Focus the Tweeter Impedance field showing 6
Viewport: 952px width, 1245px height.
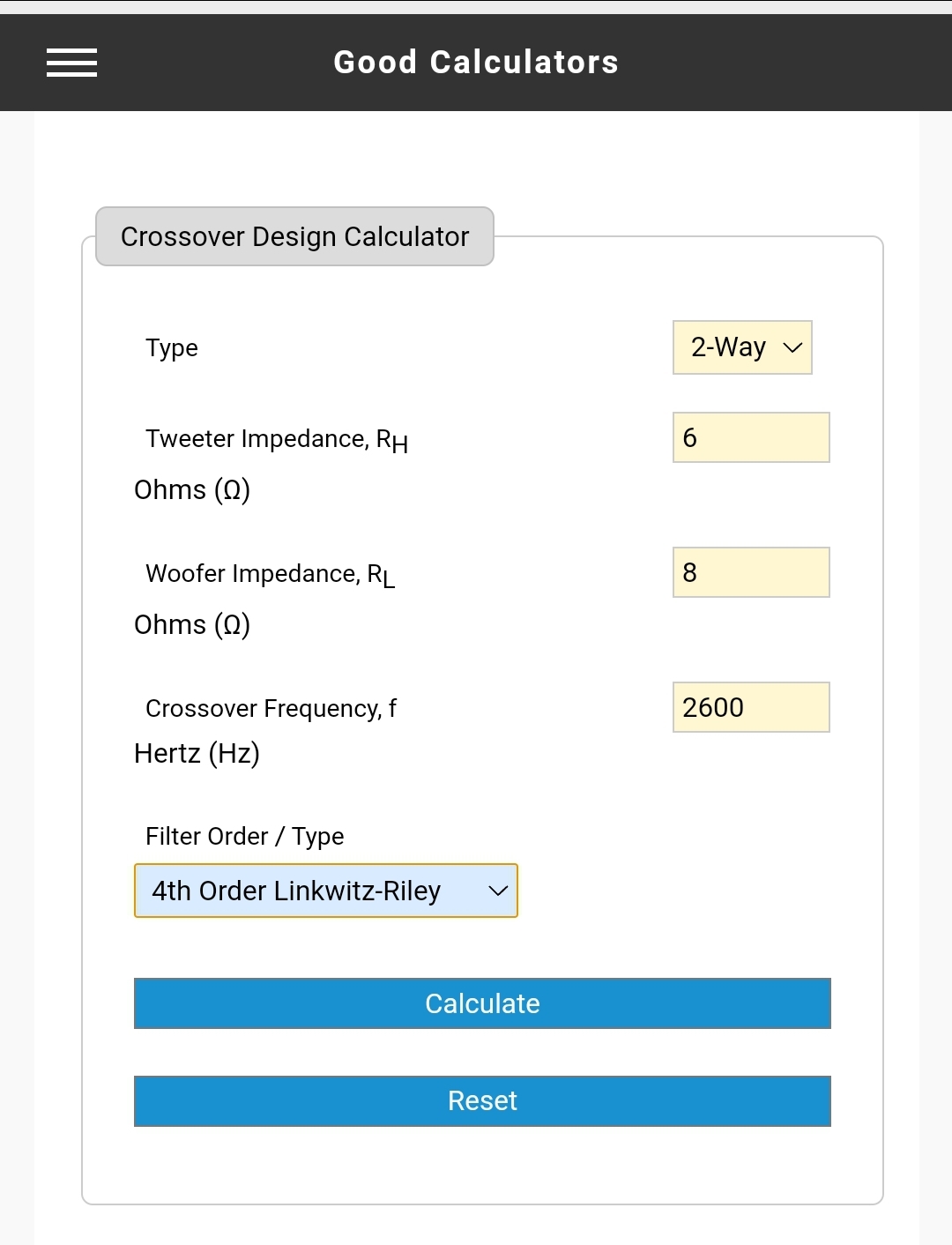click(751, 437)
